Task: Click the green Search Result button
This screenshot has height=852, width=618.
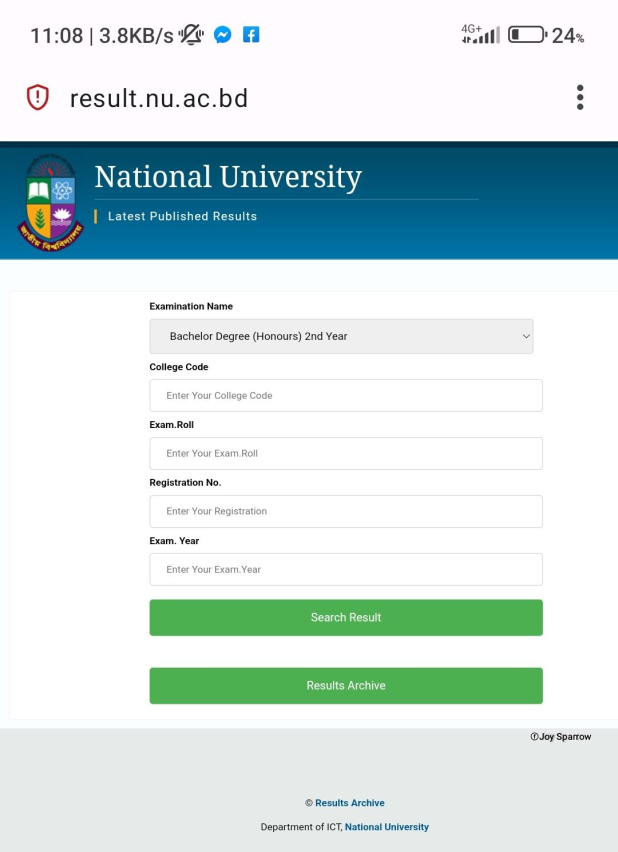Action: (x=346, y=617)
